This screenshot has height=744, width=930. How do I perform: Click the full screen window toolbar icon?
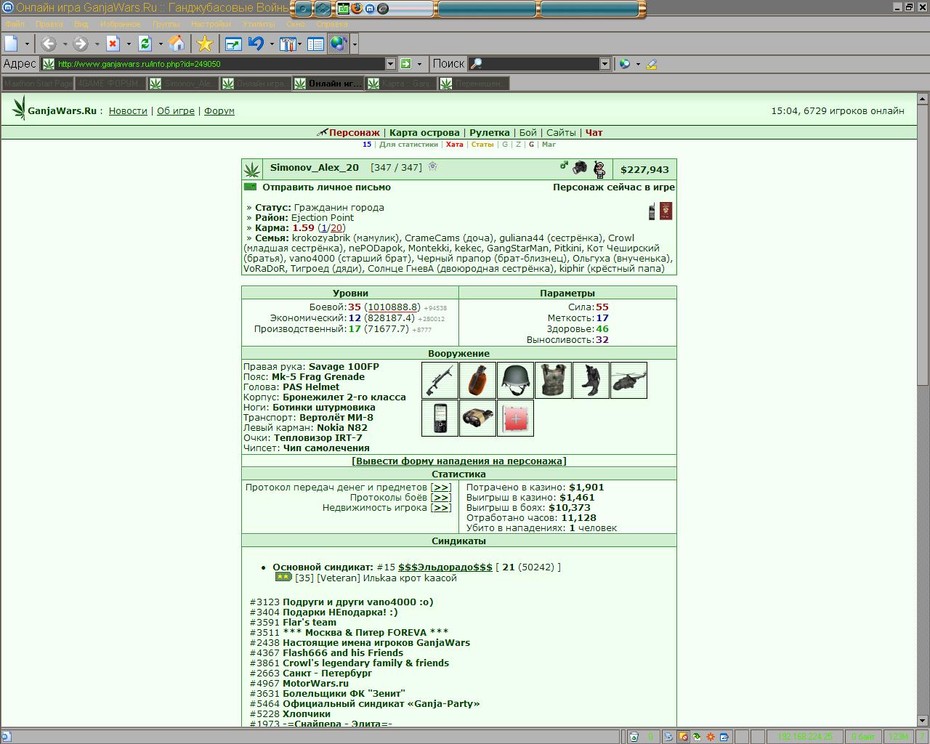(232, 44)
